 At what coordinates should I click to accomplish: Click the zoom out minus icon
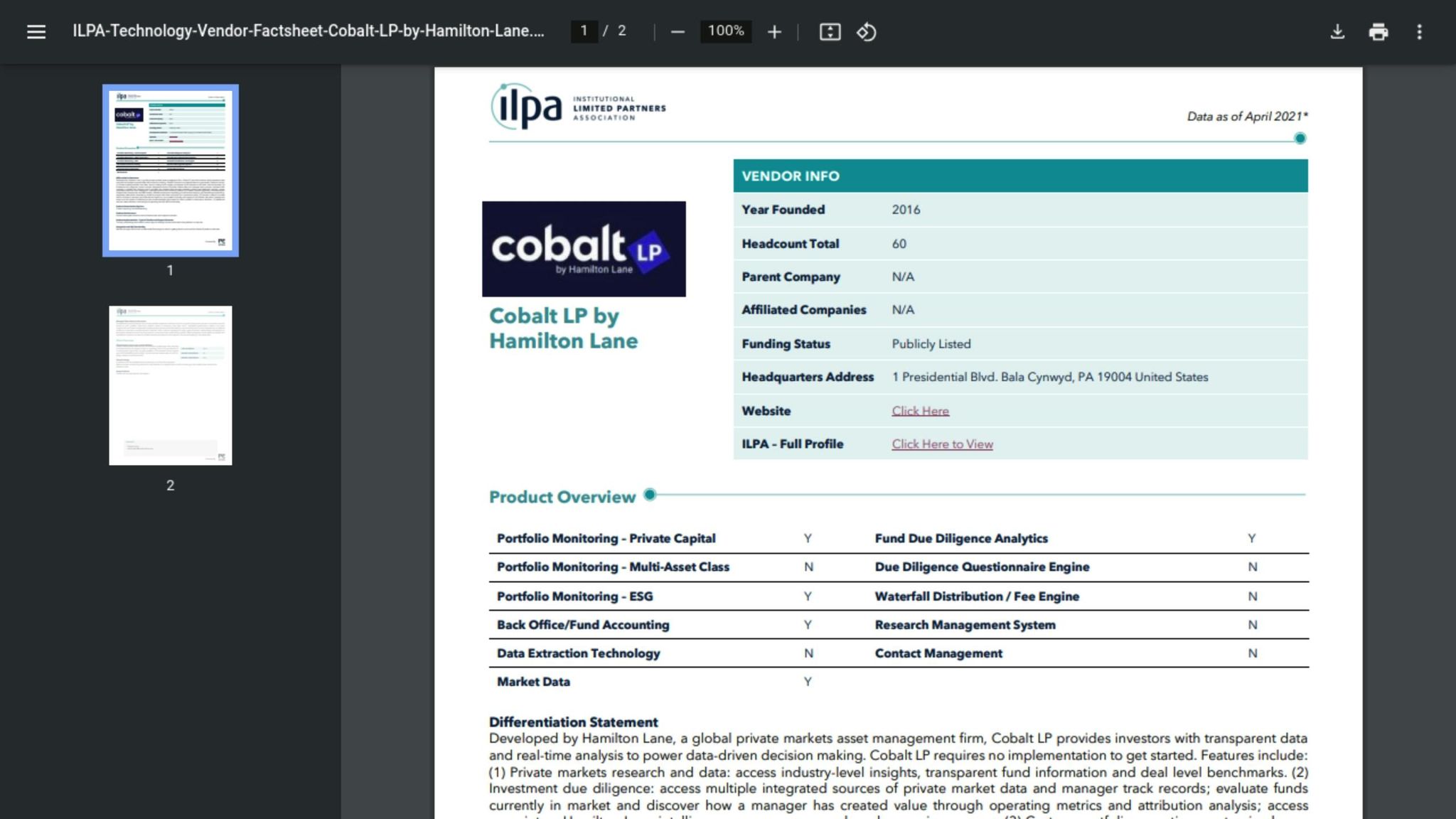click(x=678, y=31)
